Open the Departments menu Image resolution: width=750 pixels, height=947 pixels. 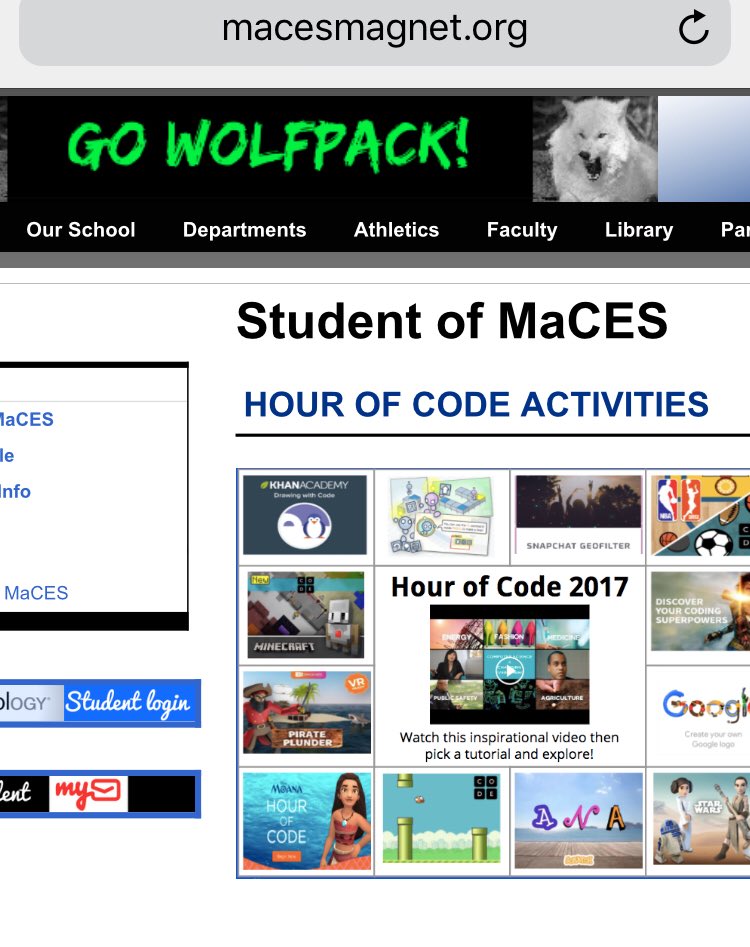point(244,230)
